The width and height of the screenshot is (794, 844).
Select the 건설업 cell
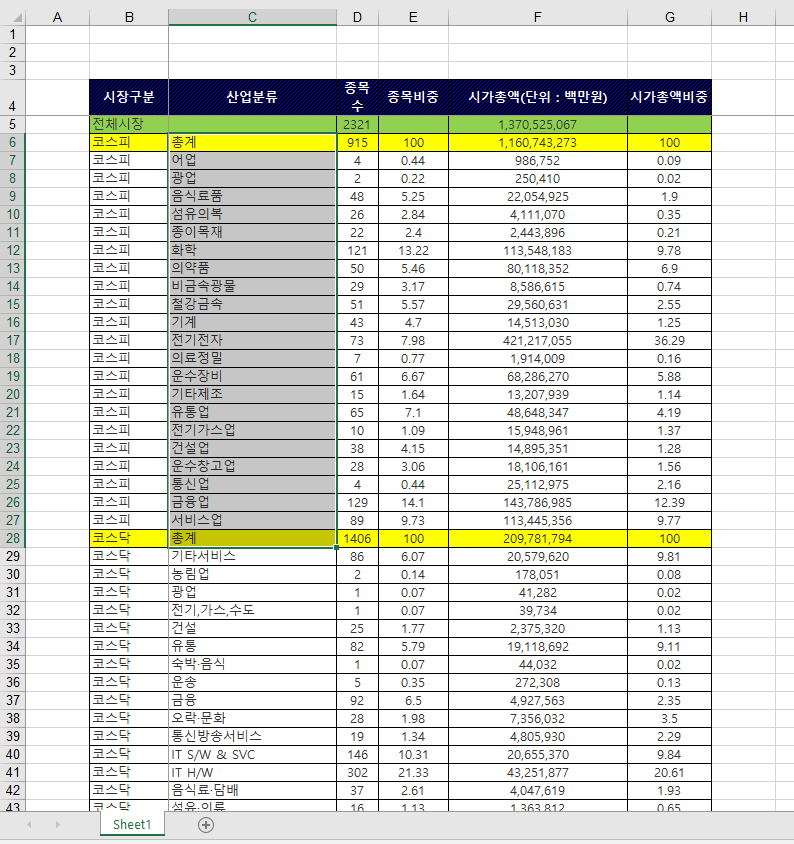click(x=252, y=448)
